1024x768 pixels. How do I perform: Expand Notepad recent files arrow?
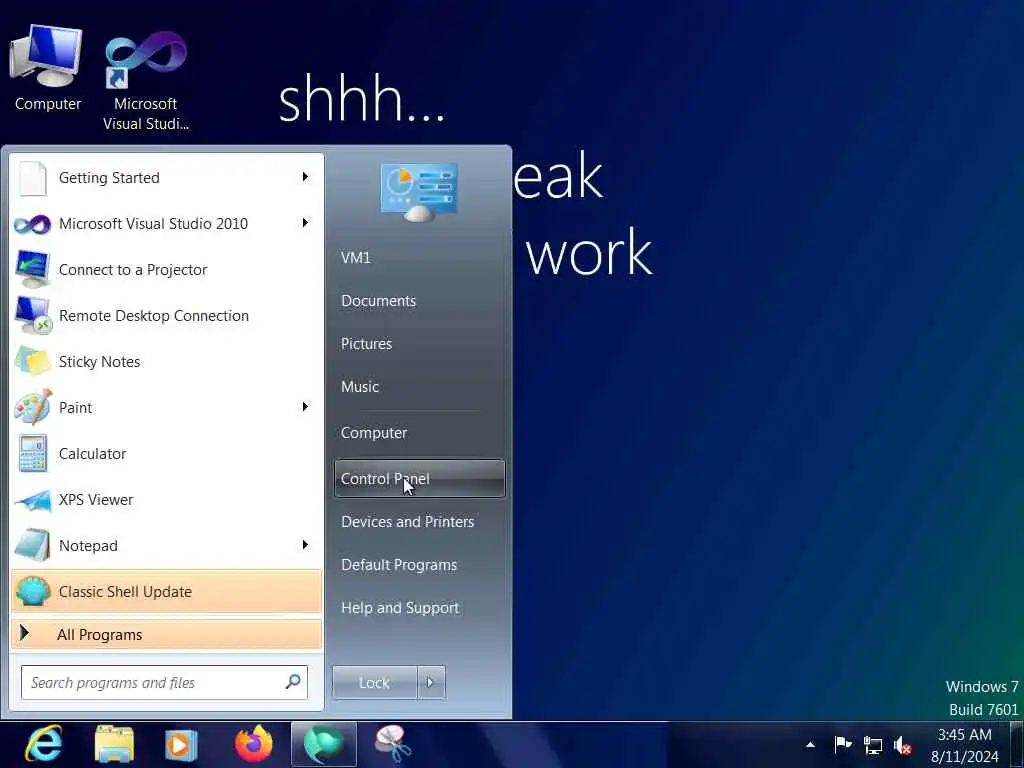(305, 545)
